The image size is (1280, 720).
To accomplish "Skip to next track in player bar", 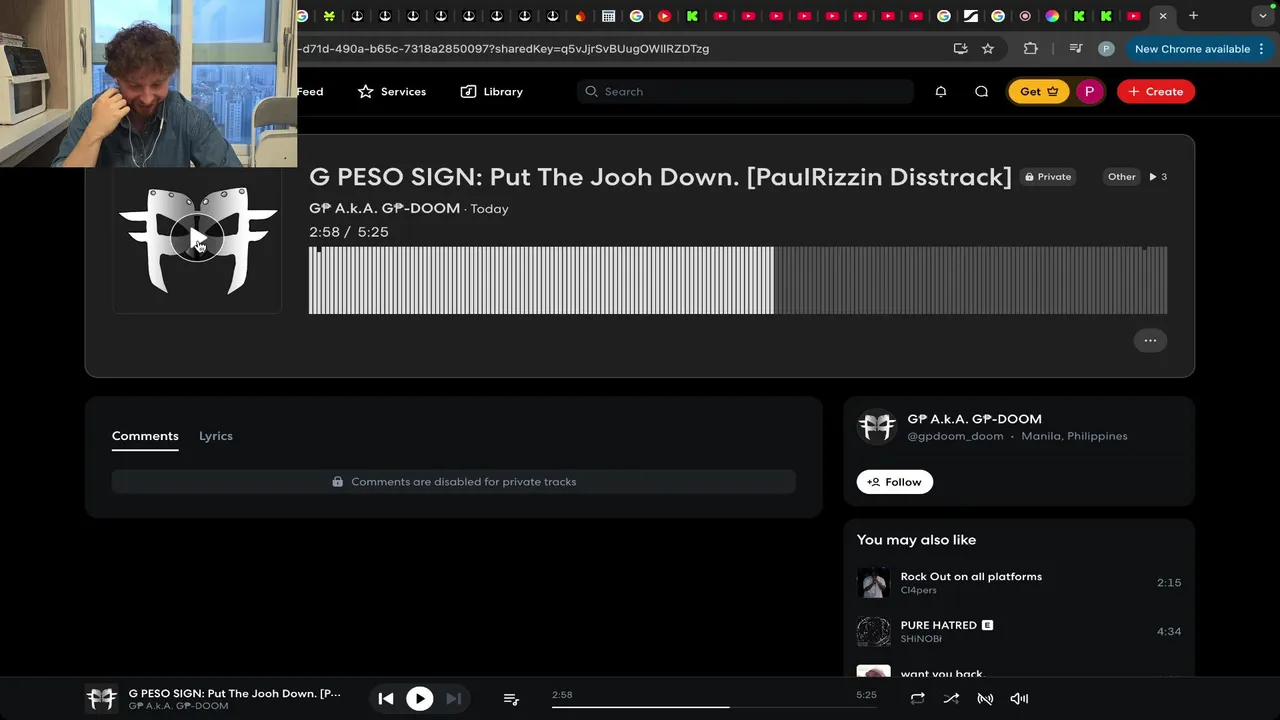I will pos(453,699).
